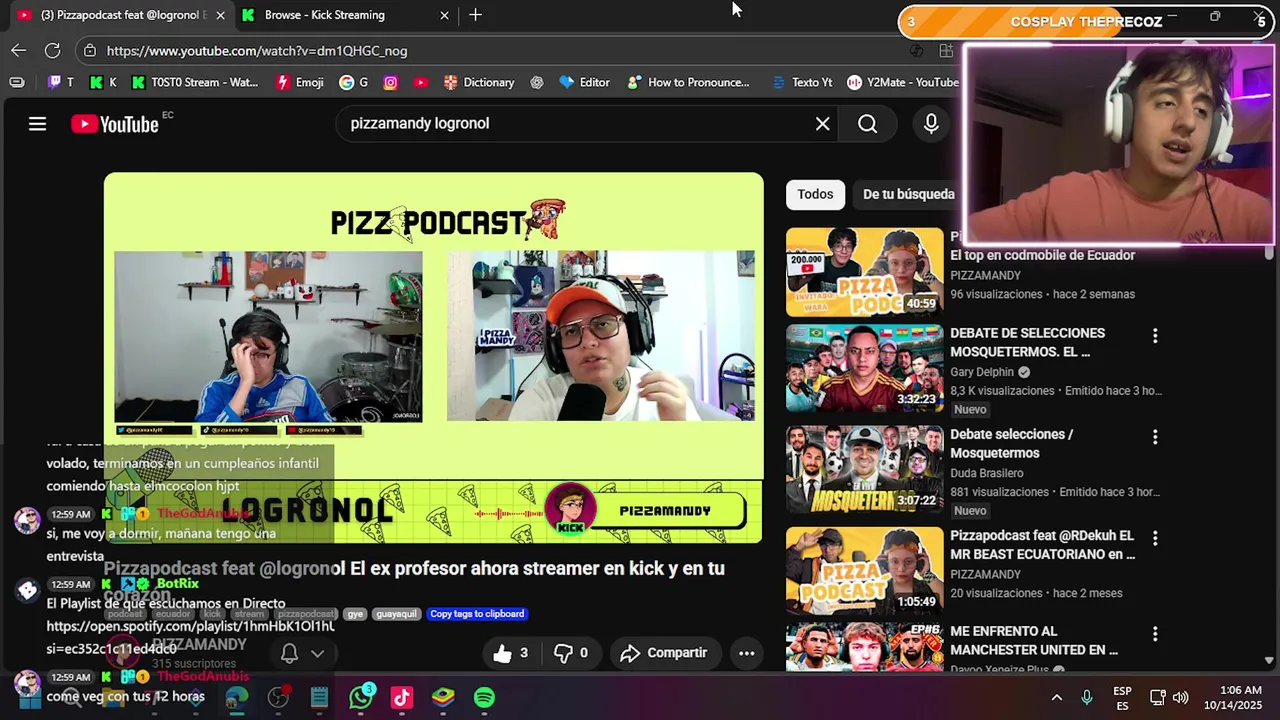Open options for RDekuh Pizzapodcast video
This screenshot has width=1280, height=720.
(1155, 538)
